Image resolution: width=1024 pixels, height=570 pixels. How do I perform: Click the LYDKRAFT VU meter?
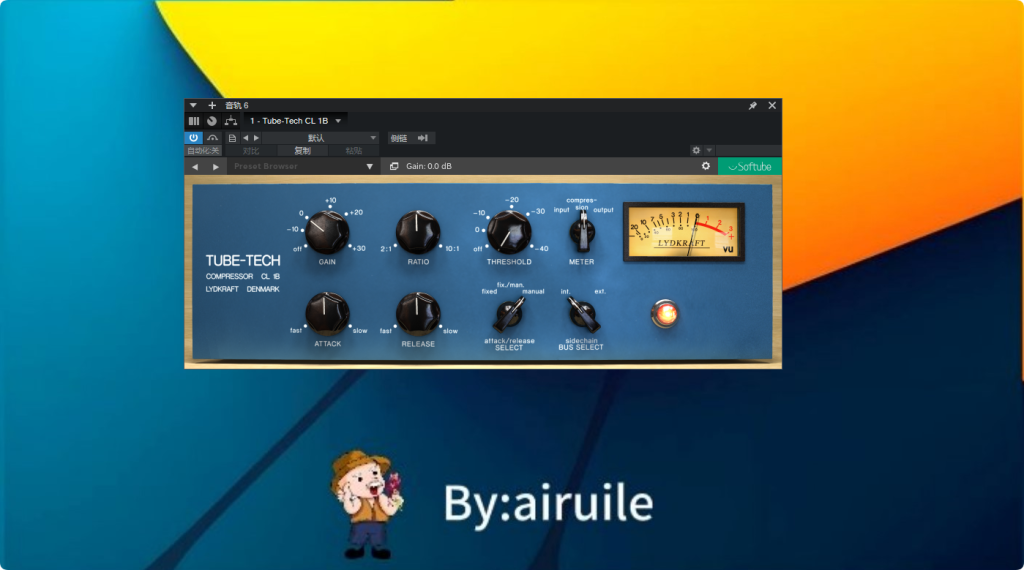[683, 232]
